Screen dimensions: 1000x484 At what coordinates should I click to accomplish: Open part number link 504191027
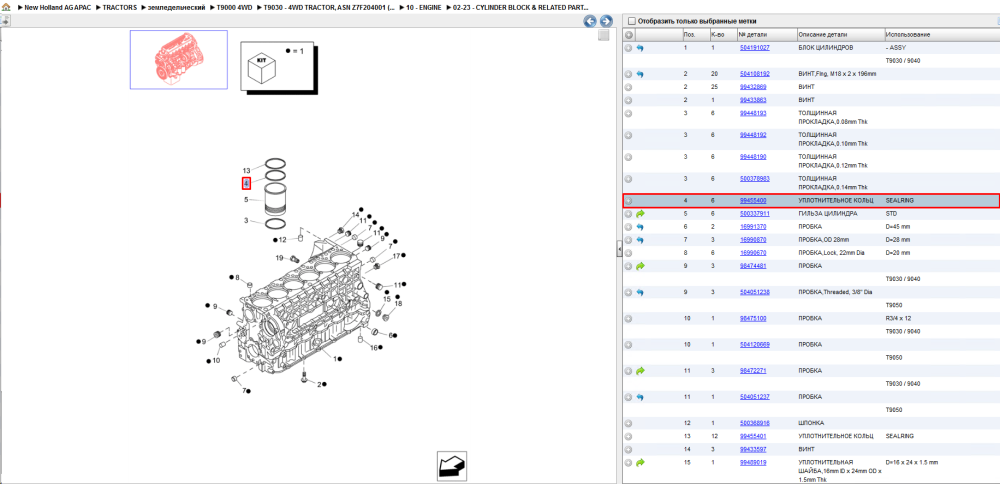pyautogui.click(x=754, y=48)
